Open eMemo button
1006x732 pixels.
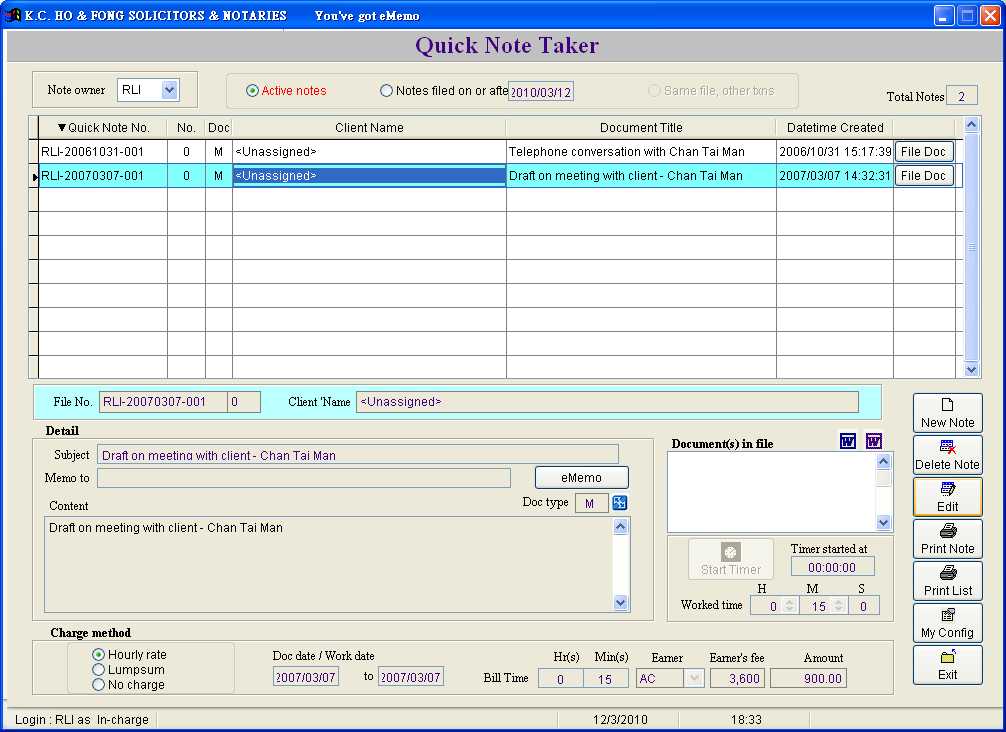click(581, 478)
